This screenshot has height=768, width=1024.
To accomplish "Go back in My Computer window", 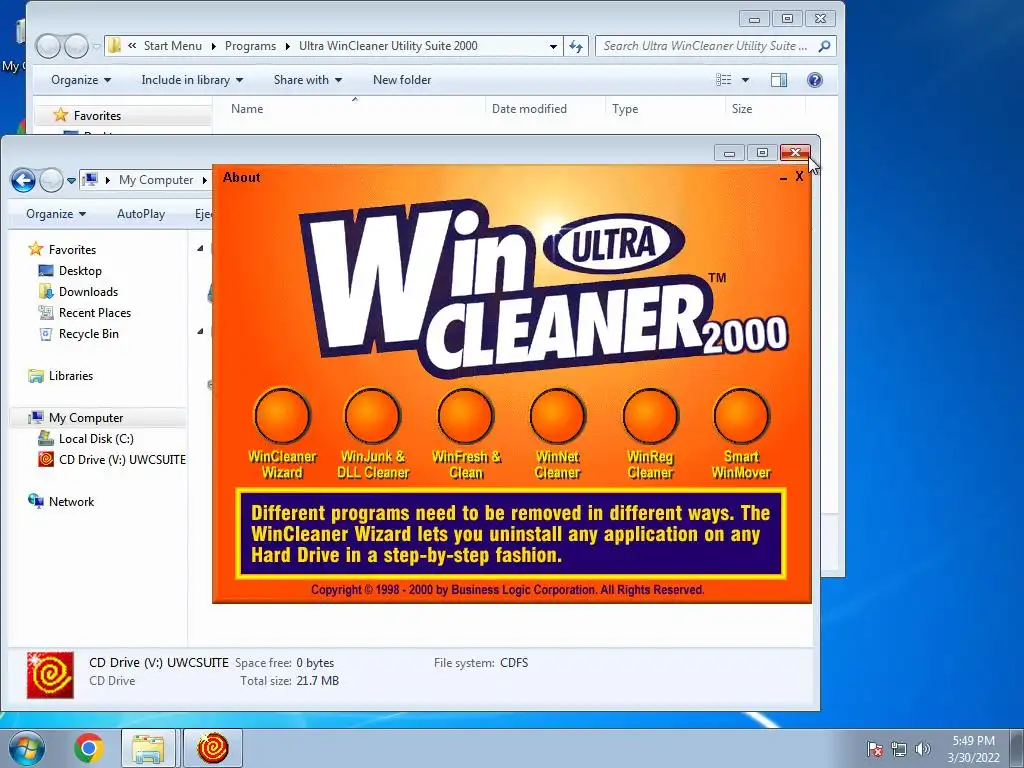I will [23, 180].
